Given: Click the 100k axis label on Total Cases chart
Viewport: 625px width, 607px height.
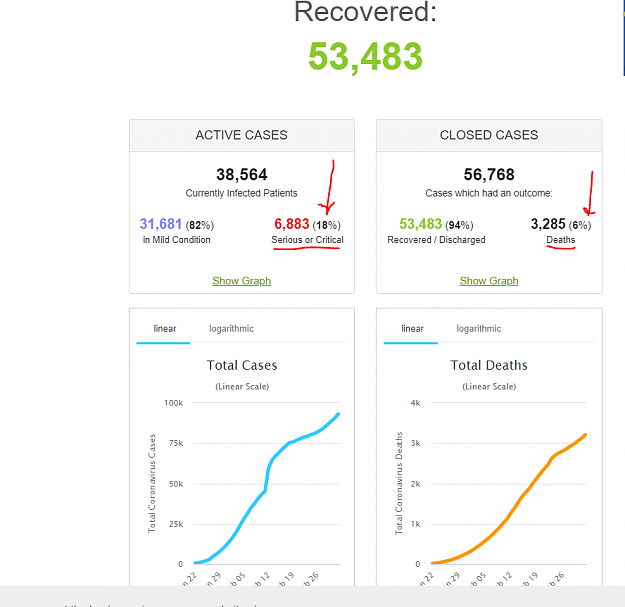Looking at the screenshot, I should [173, 403].
